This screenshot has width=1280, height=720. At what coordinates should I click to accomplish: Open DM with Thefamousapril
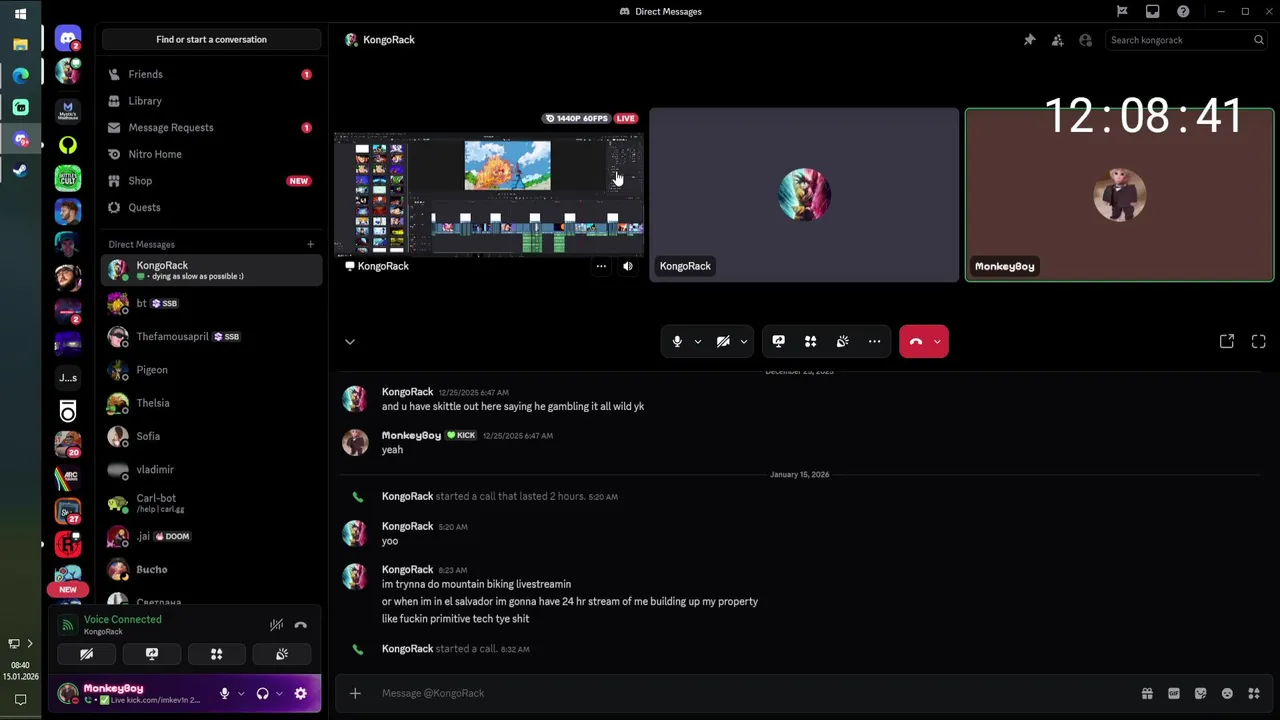point(211,336)
